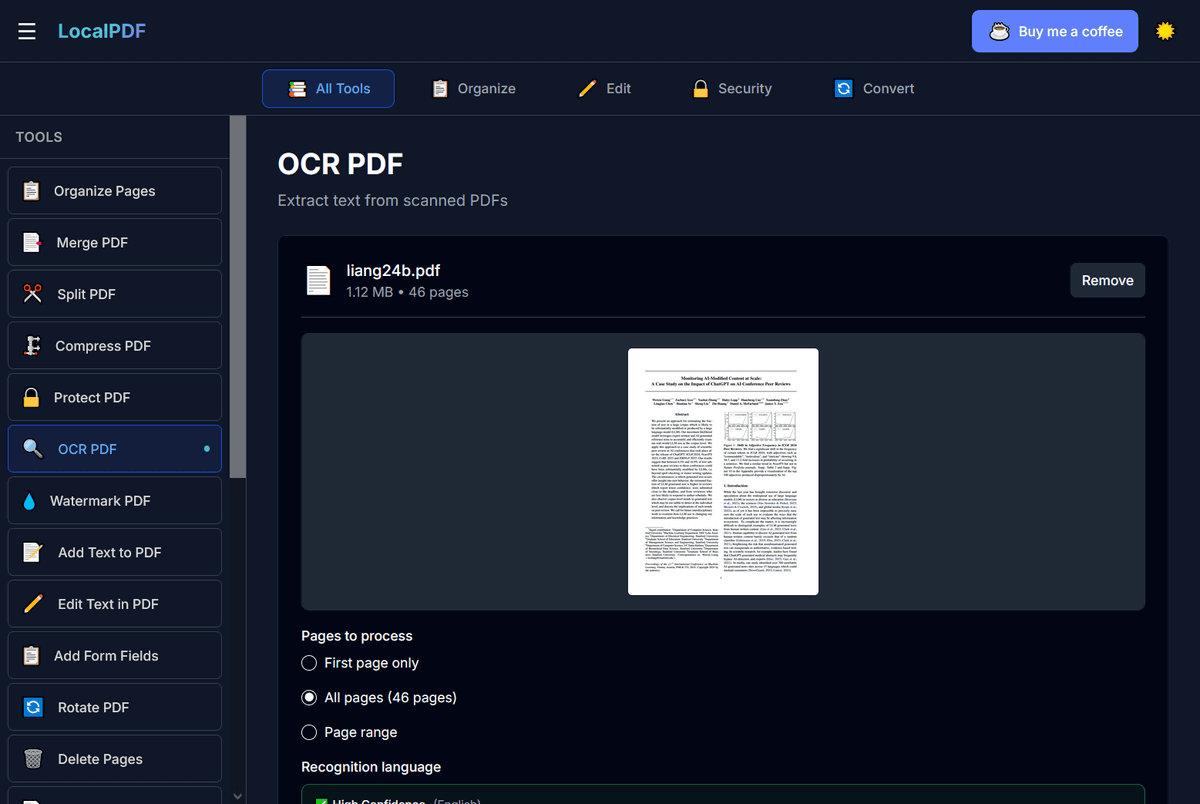1200x804 pixels.
Task: Select All pages (46 pages) radio
Action: (x=309, y=697)
